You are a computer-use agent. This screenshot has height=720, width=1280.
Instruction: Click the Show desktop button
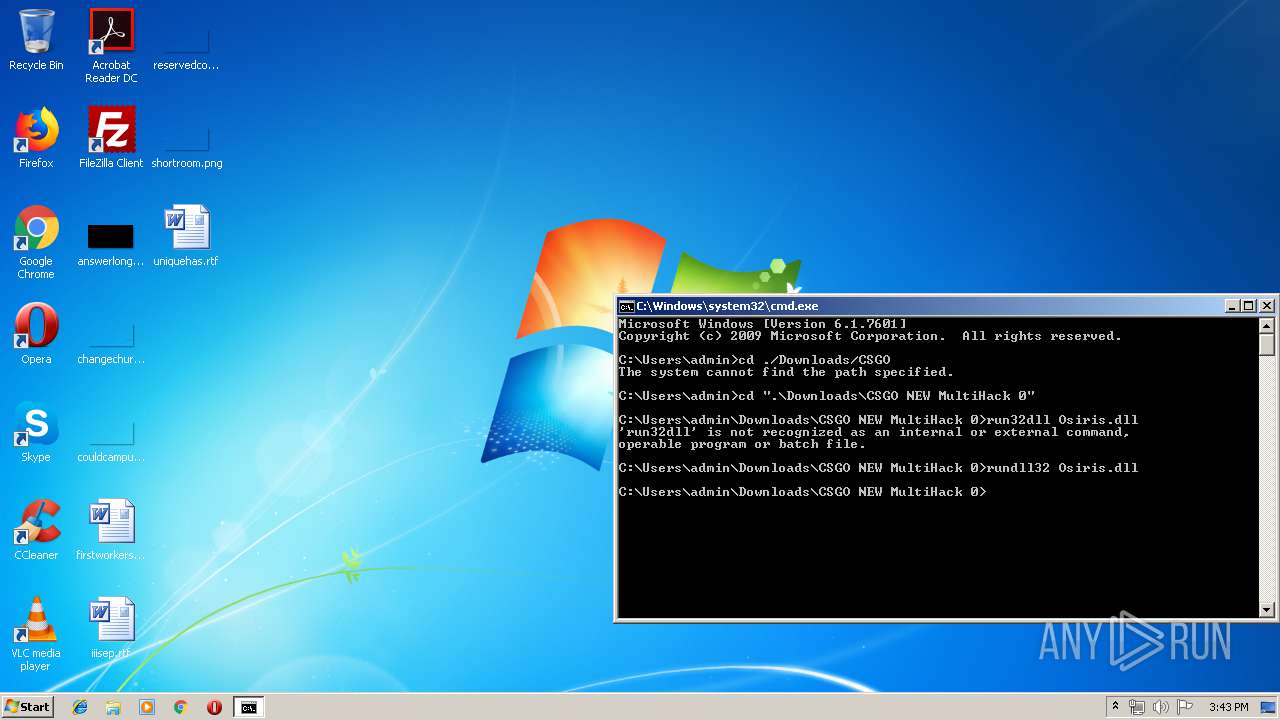click(1268, 707)
